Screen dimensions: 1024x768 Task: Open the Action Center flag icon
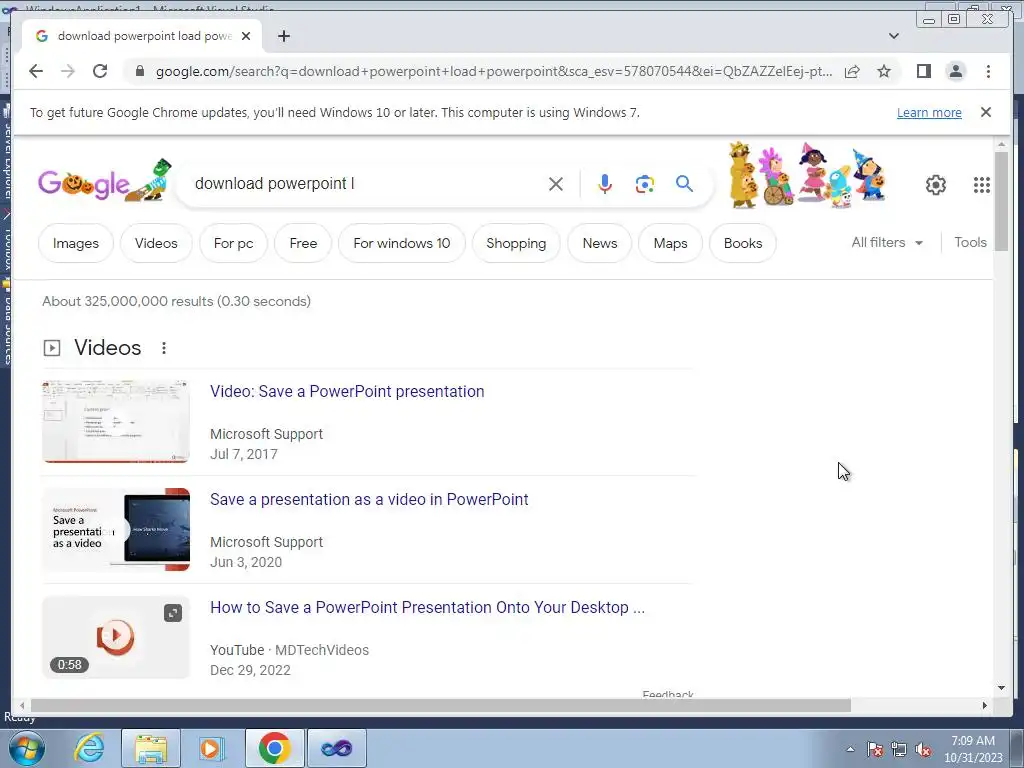point(875,750)
